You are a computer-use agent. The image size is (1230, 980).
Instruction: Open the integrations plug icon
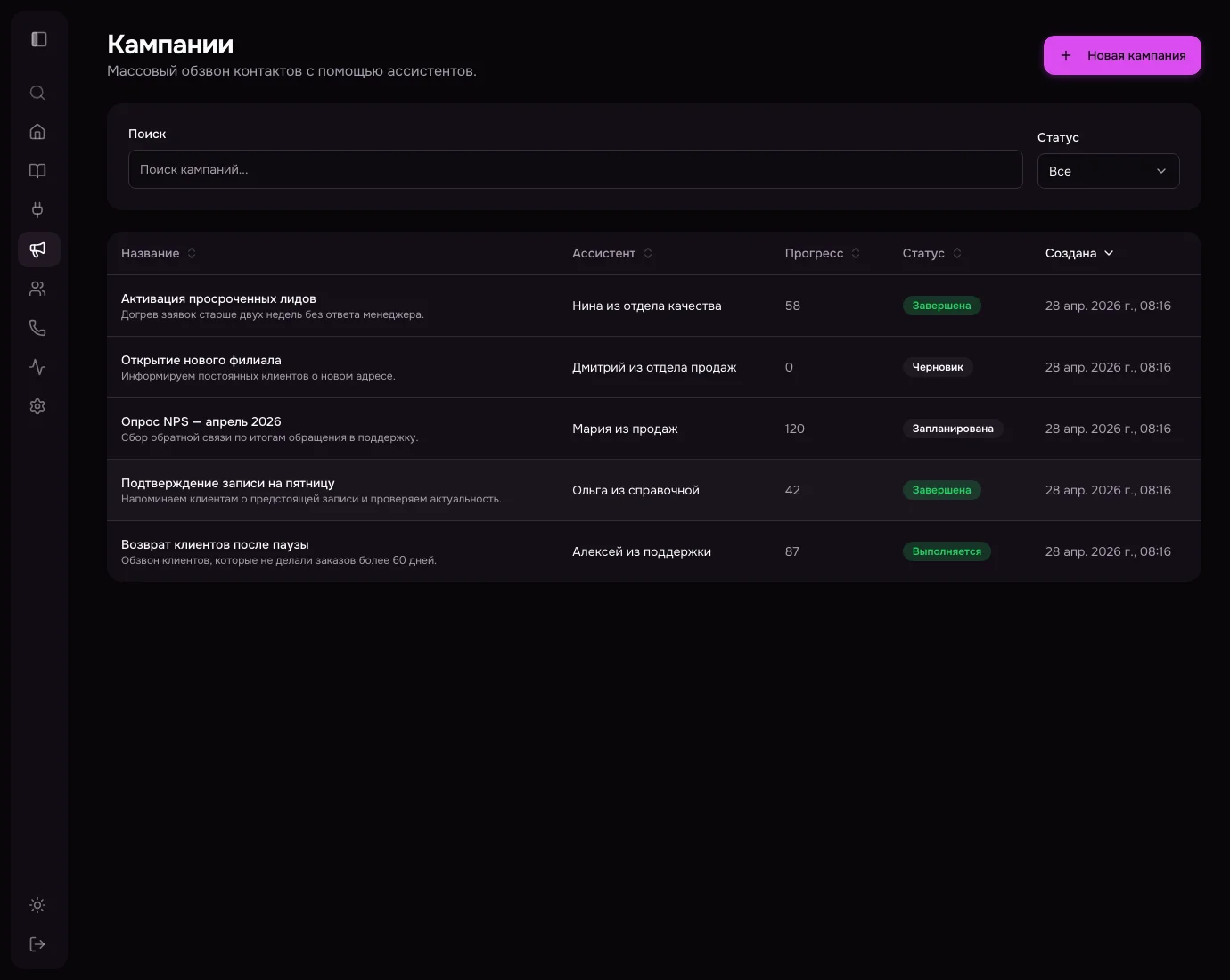(37, 209)
